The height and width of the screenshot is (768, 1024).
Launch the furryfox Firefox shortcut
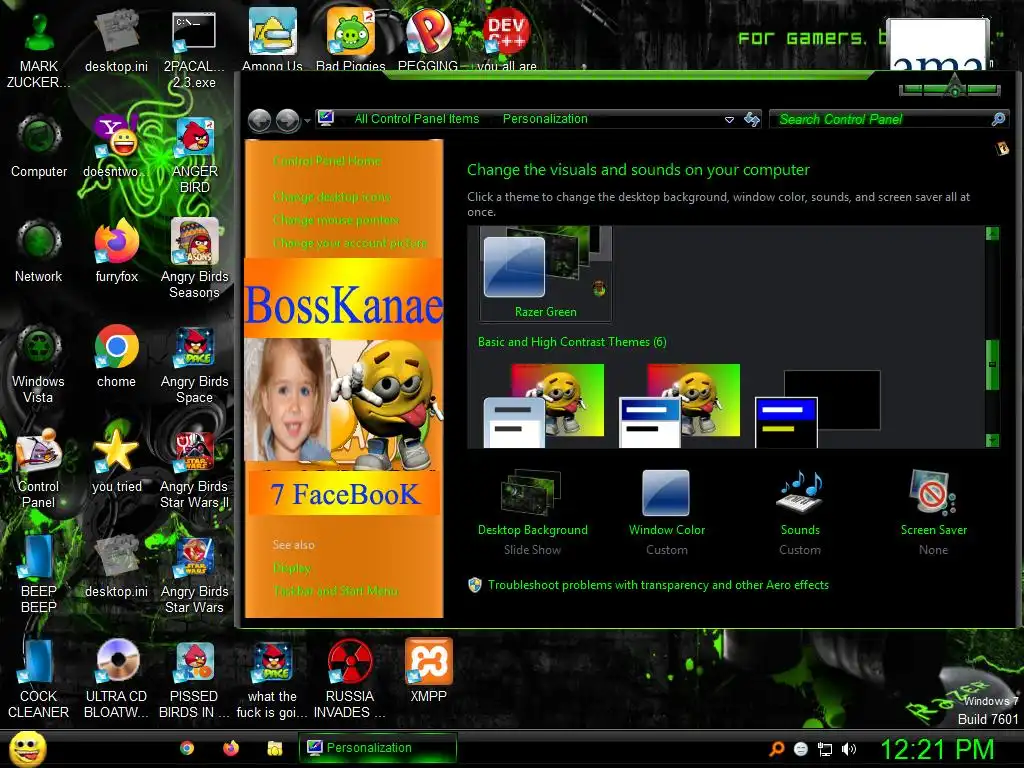[x=116, y=251]
